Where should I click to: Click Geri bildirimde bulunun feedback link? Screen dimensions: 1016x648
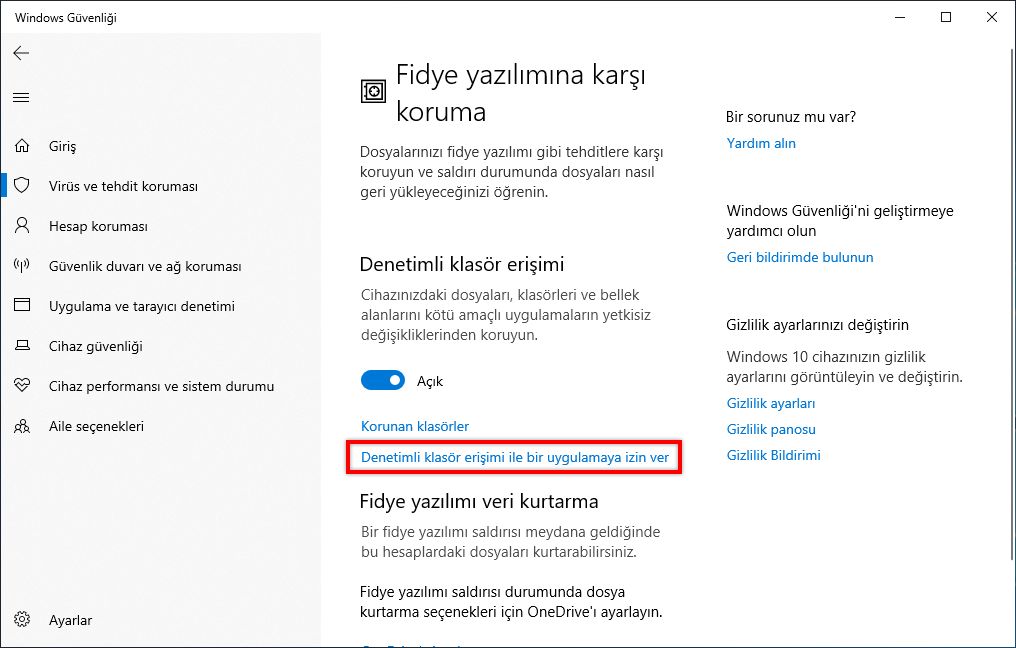[800, 257]
